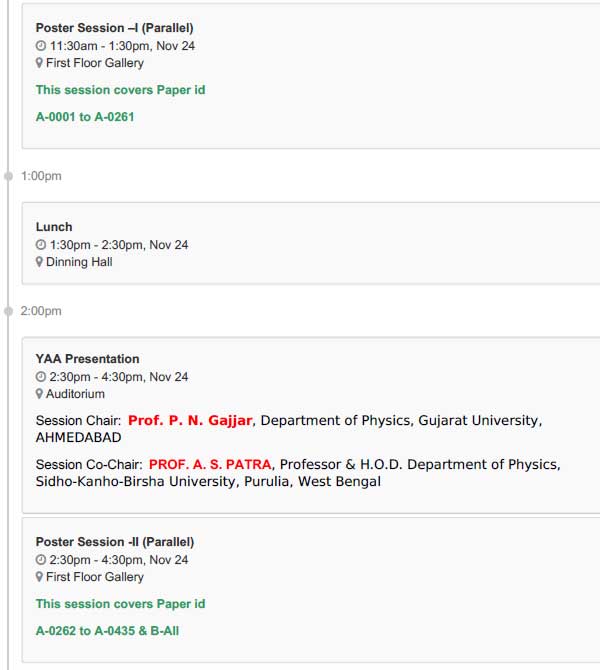
Task: Click the Prof. P. N. Gajjar name
Action: point(190,420)
